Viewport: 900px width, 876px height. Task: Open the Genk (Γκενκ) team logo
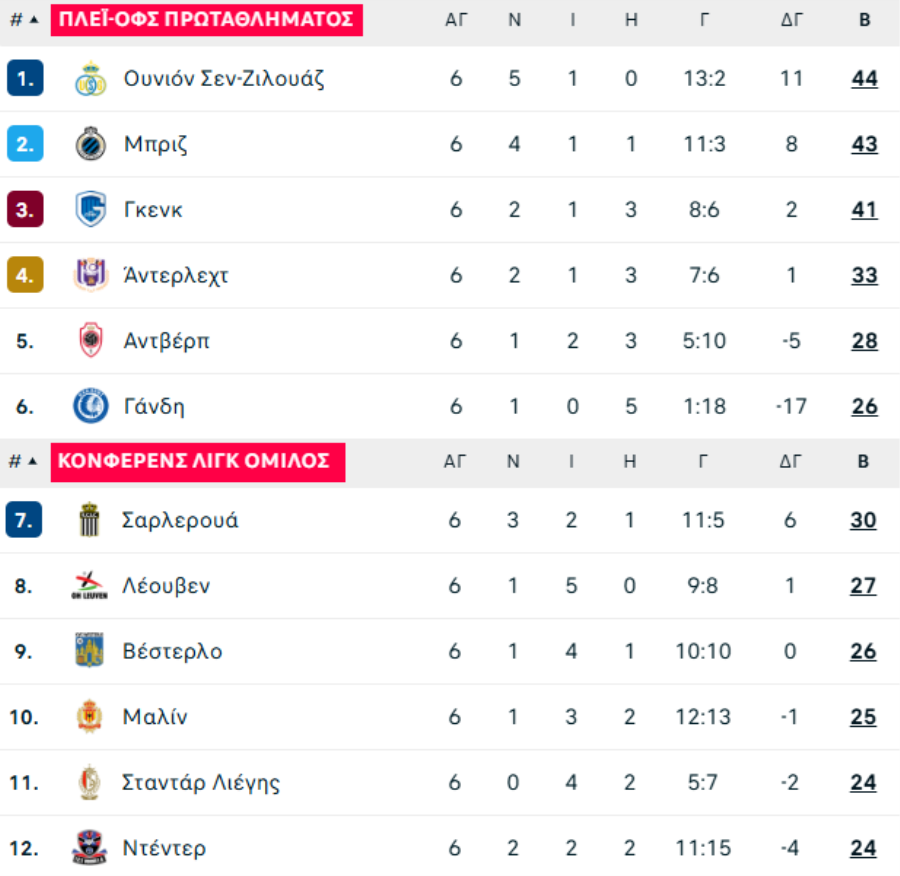point(91,210)
